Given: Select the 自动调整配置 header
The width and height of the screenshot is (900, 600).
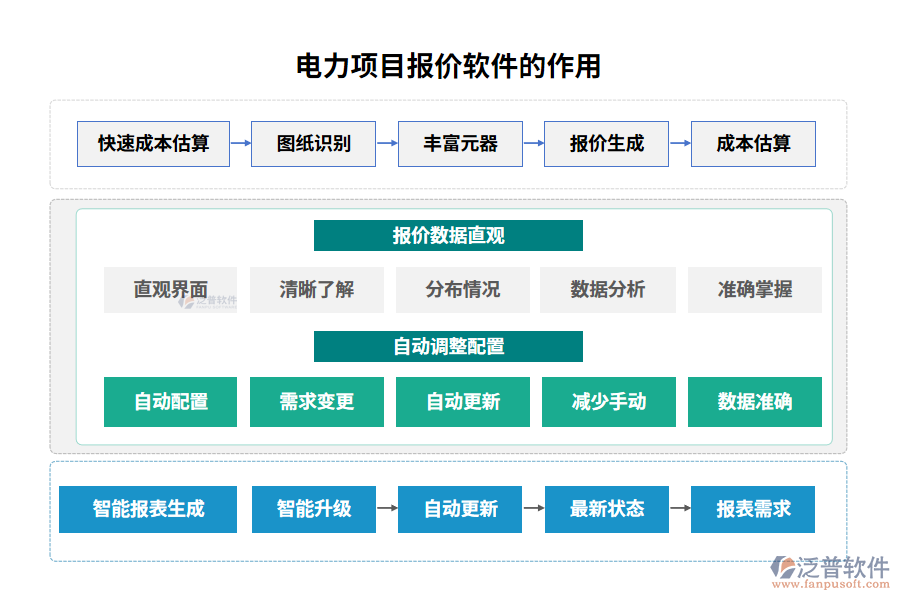Looking at the screenshot, I should pyautogui.click(x=449, y=346).
